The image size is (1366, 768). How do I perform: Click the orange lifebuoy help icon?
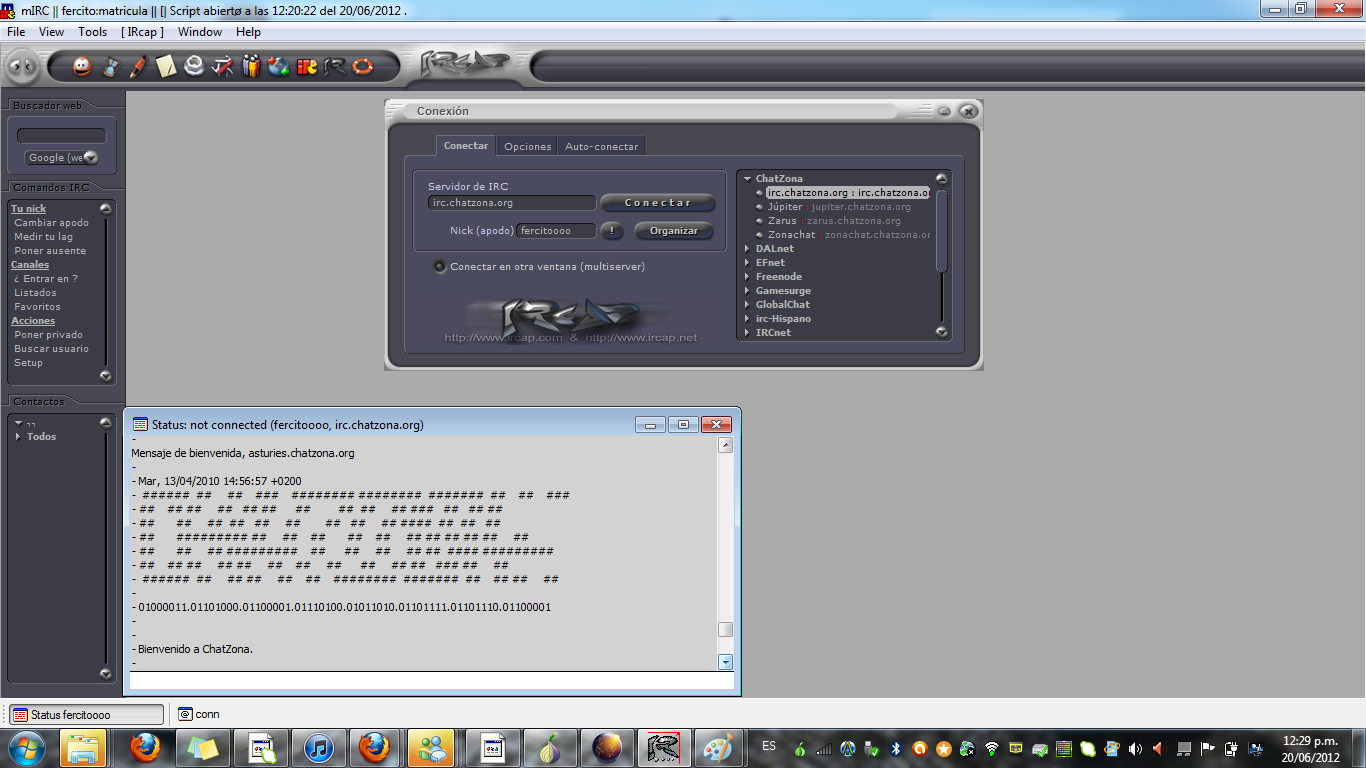362,67
